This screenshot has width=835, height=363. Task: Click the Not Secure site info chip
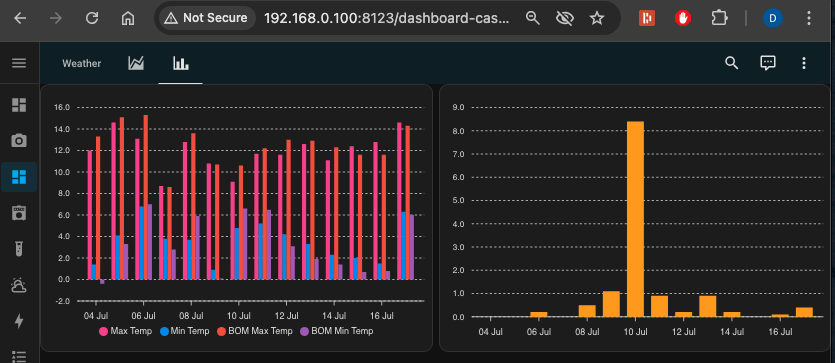pos(206,18)
